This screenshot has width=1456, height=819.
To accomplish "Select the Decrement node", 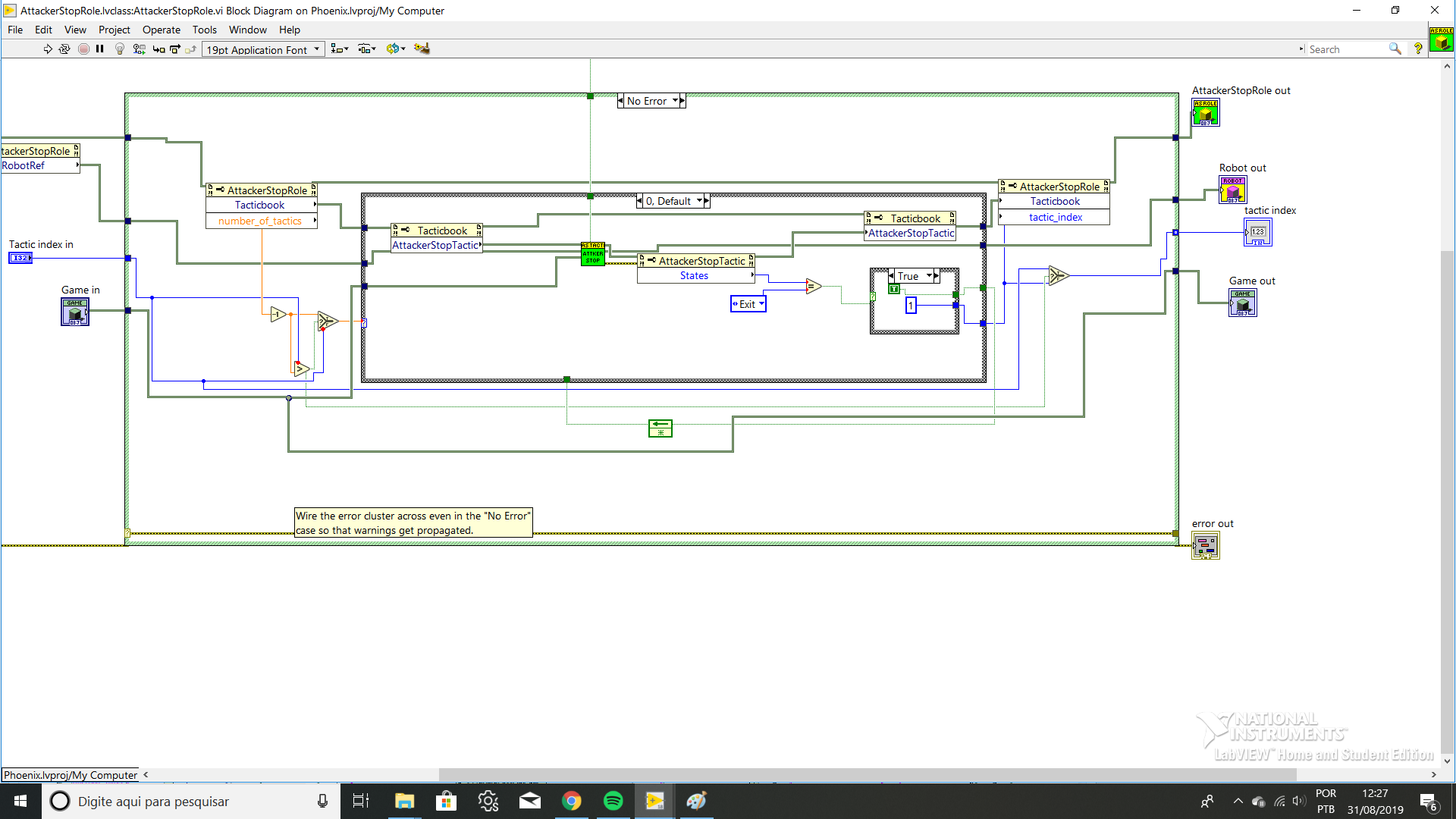I will pyautogui.click(x=278, y=314).
